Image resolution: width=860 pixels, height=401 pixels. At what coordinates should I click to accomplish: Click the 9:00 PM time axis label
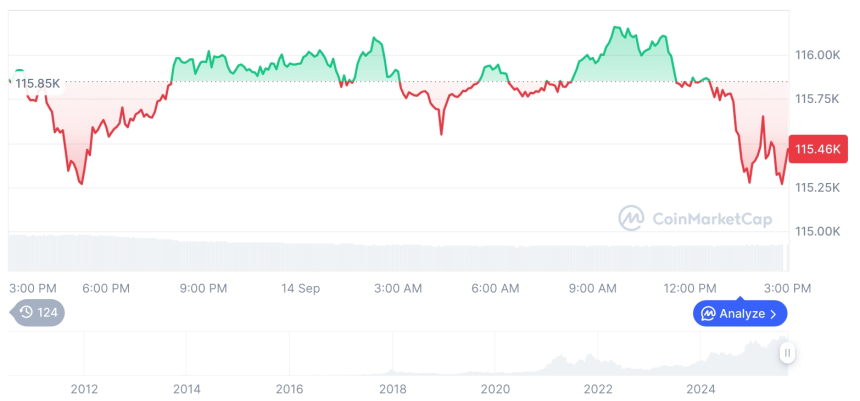point(203,288)
